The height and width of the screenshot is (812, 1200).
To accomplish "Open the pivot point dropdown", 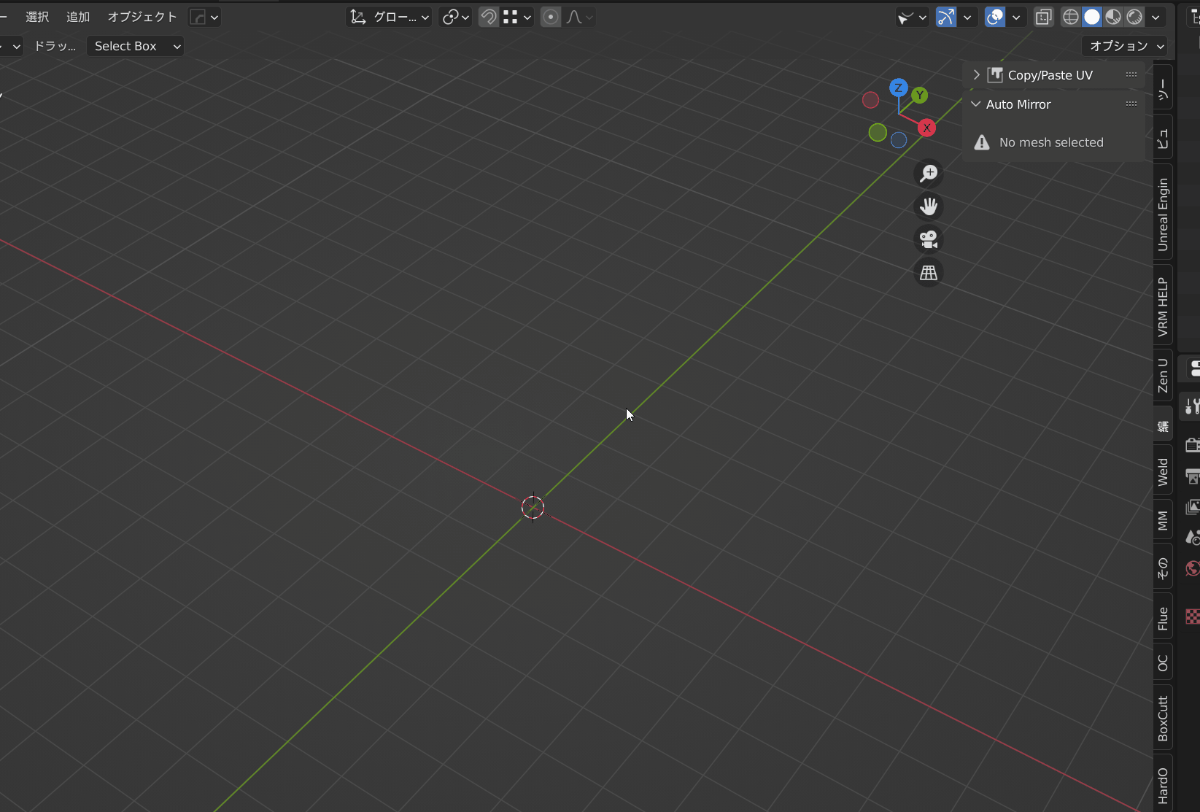I will point(456,17).
